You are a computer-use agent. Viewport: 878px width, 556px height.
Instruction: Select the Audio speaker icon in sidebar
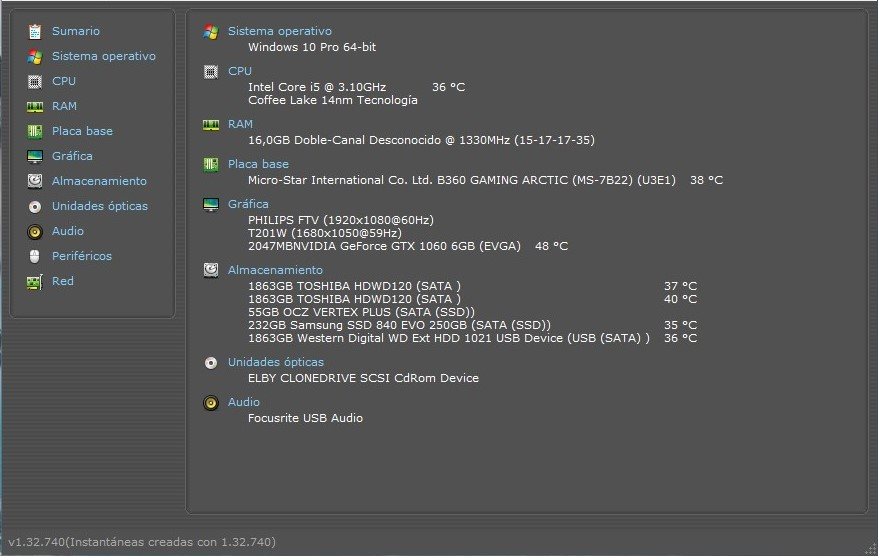coord(35,232)
